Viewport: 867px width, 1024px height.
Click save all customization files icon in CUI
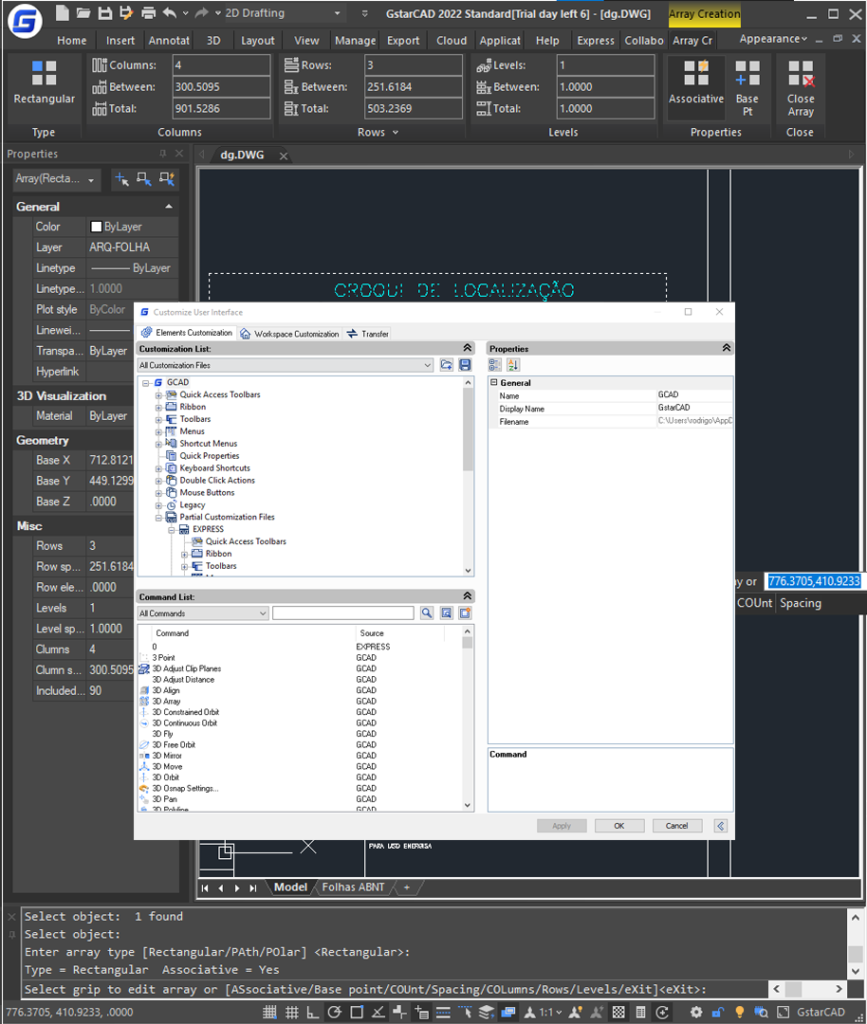[x=465, y=365]
